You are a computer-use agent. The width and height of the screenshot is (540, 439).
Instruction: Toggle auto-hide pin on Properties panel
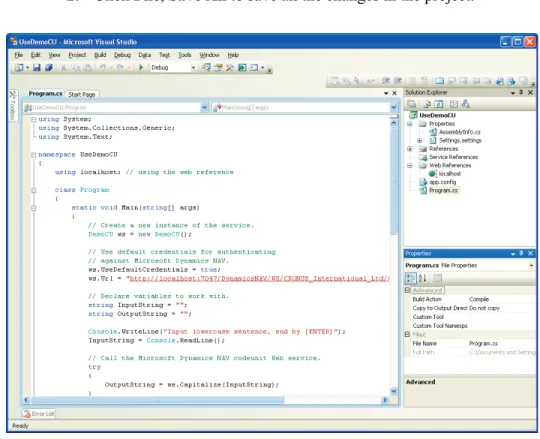521,253
